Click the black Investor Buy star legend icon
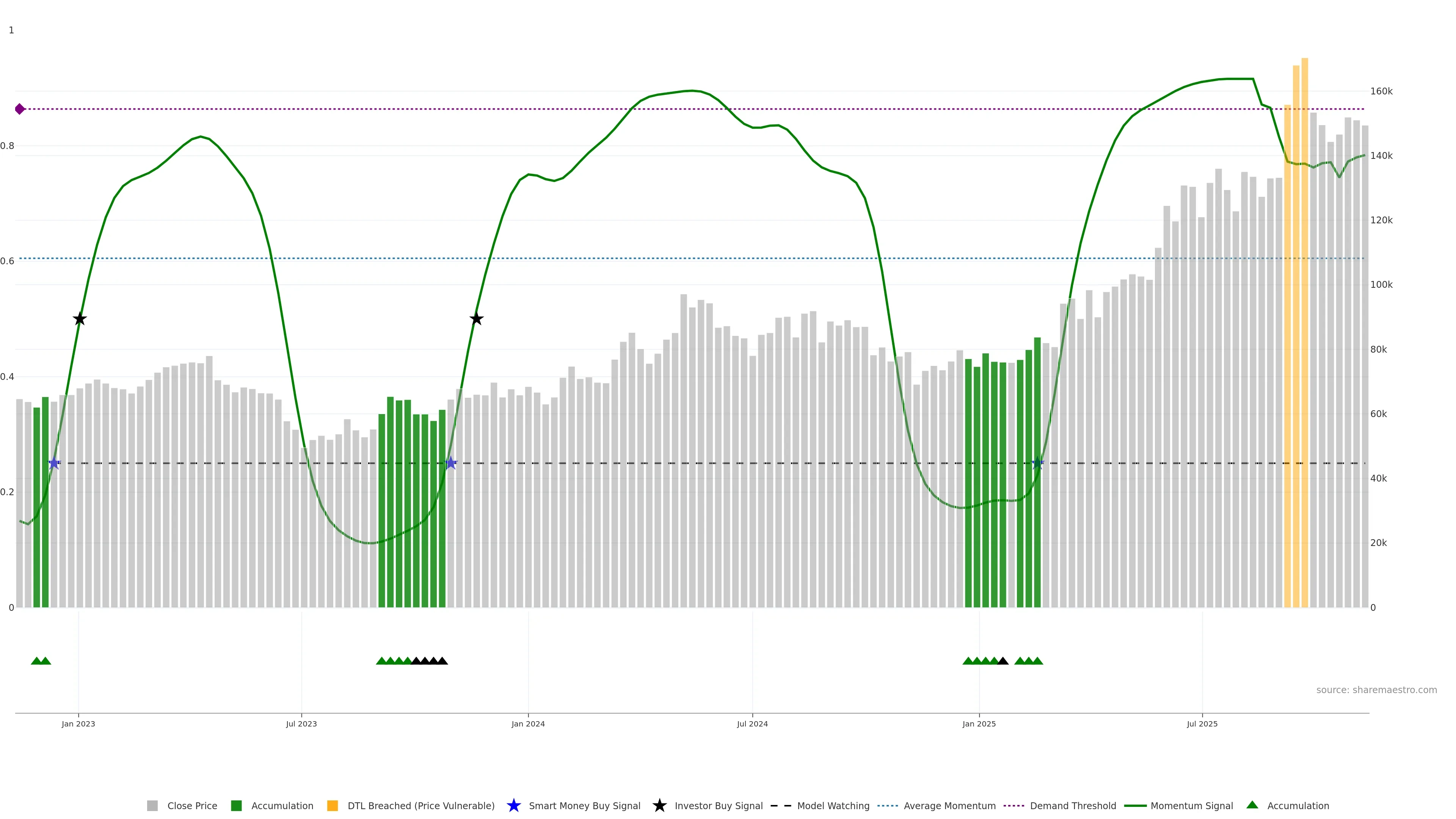The image size is (1456, 819). 659,805
